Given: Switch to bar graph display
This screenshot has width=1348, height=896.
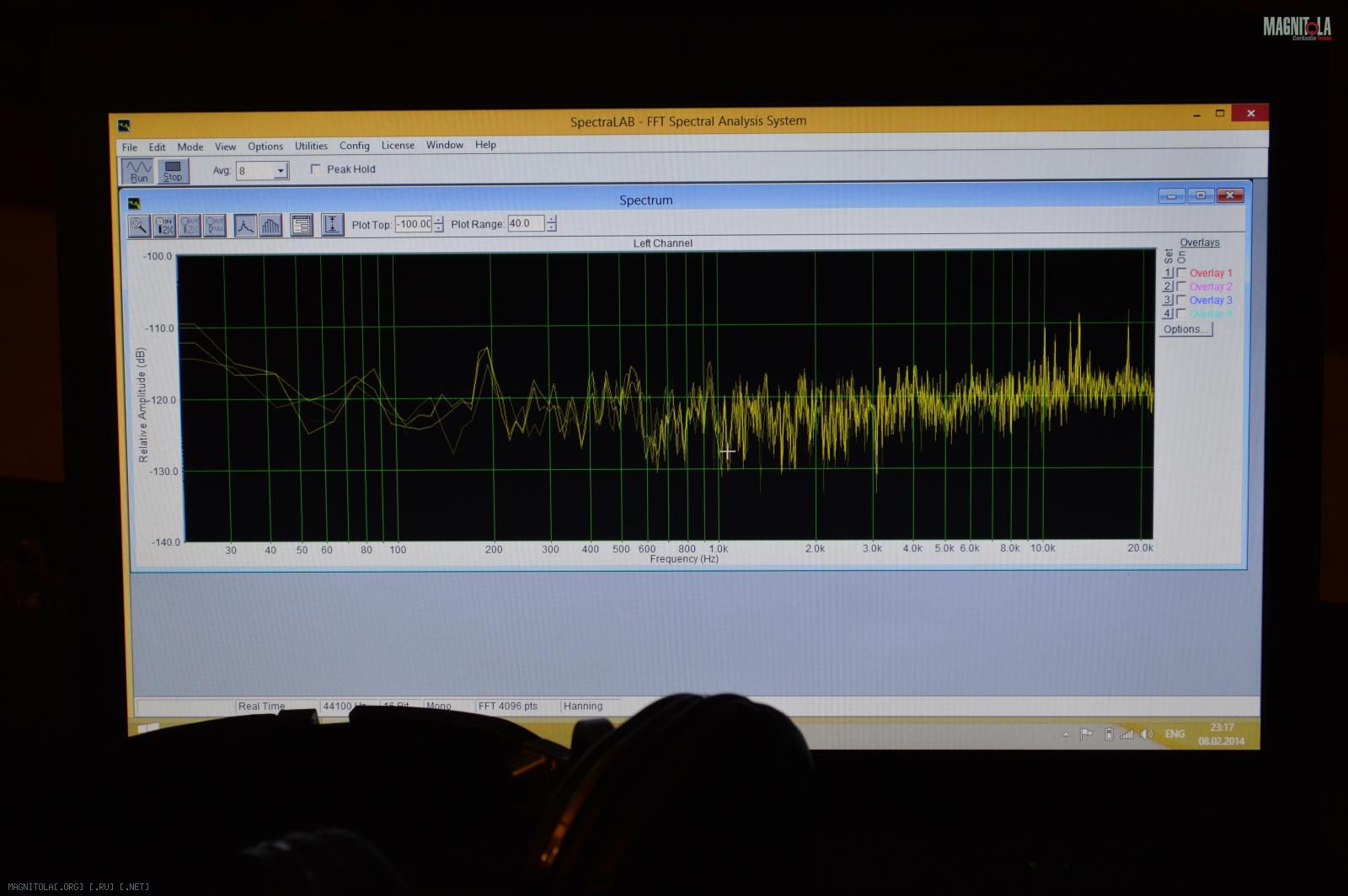Looking at the screenshot, I should click(x=270, y=225).
